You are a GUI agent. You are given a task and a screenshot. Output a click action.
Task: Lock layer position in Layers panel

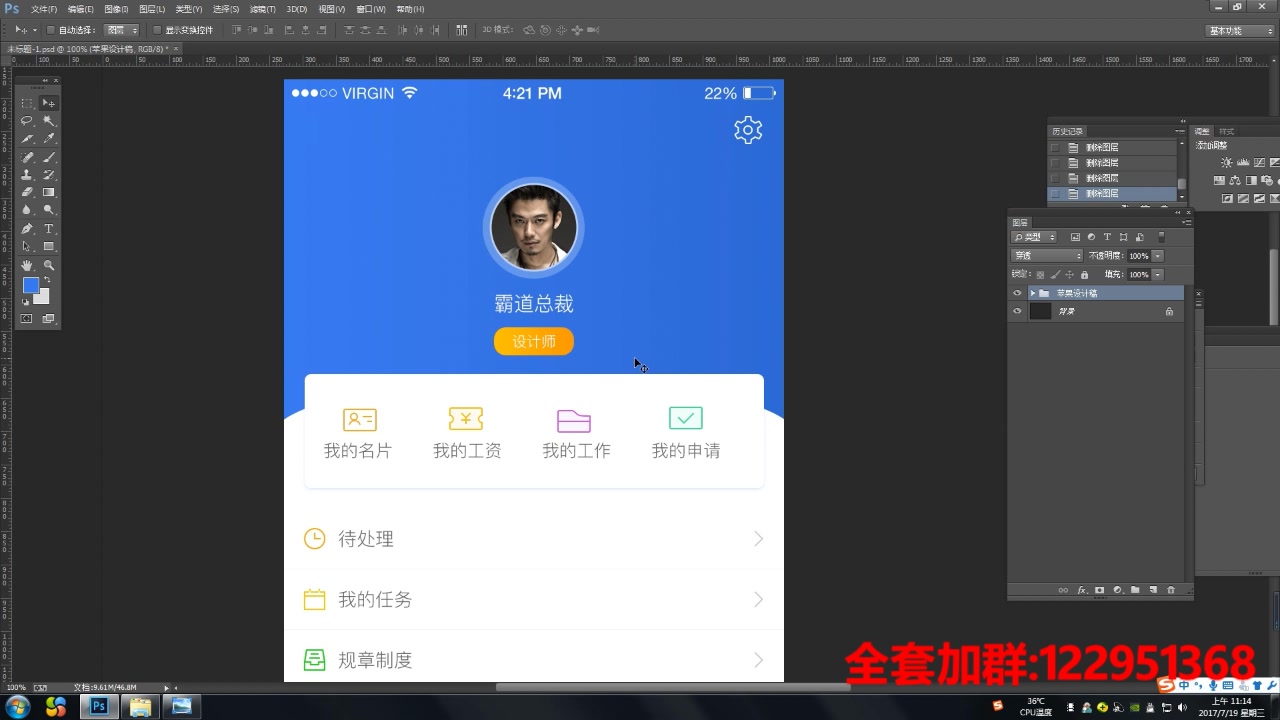(1069, 274)
